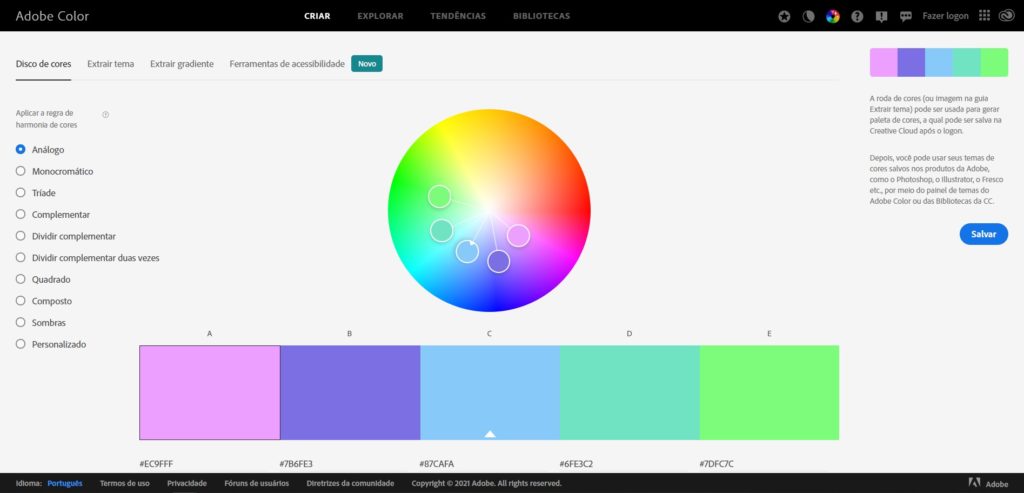Switch to Extrair gradiente tab
This screenshot has height=493, width=1024.
(x=182, y=64)
